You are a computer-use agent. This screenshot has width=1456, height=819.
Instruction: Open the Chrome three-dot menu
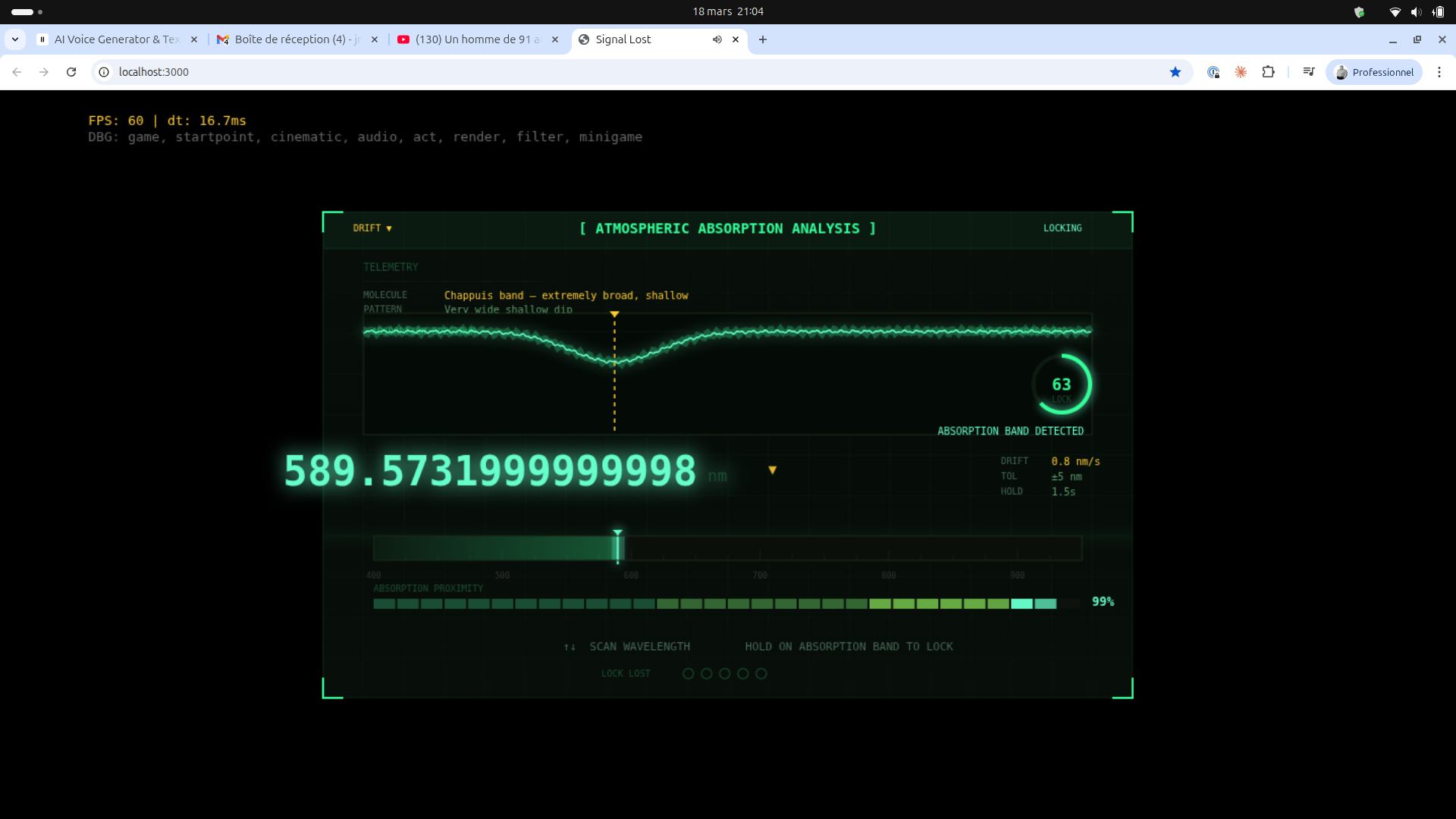[x=1439, y=72]
